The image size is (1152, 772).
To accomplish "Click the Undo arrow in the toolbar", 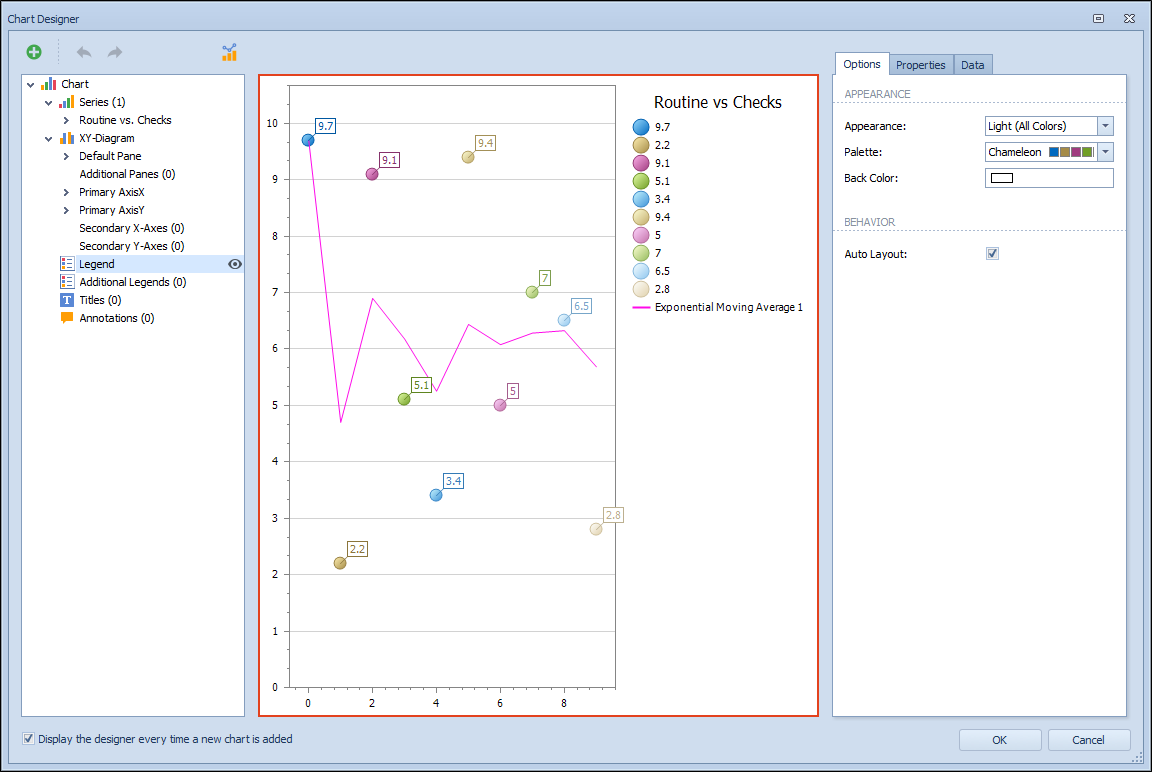I will [x=84, y=52].
